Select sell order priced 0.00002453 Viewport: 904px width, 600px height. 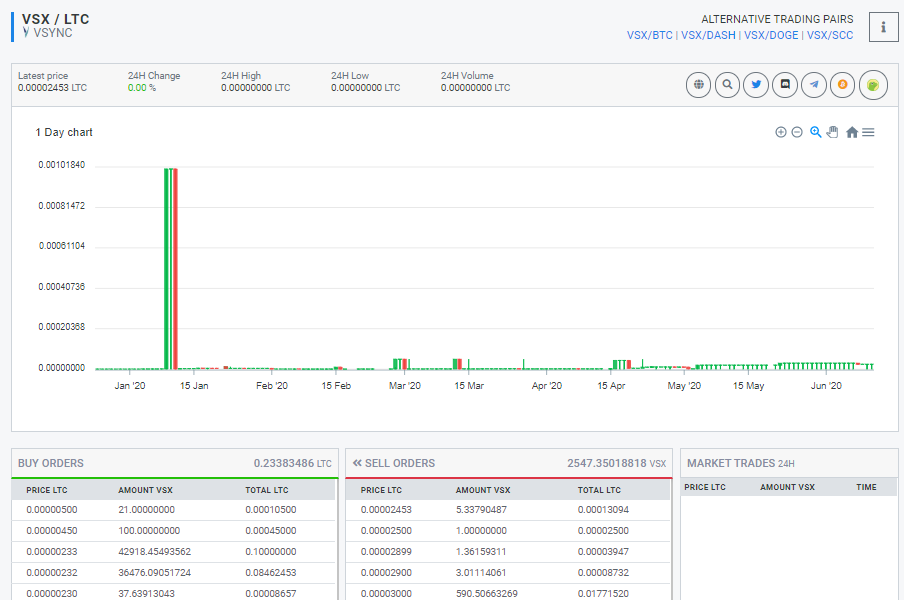[x=508, y=510]
